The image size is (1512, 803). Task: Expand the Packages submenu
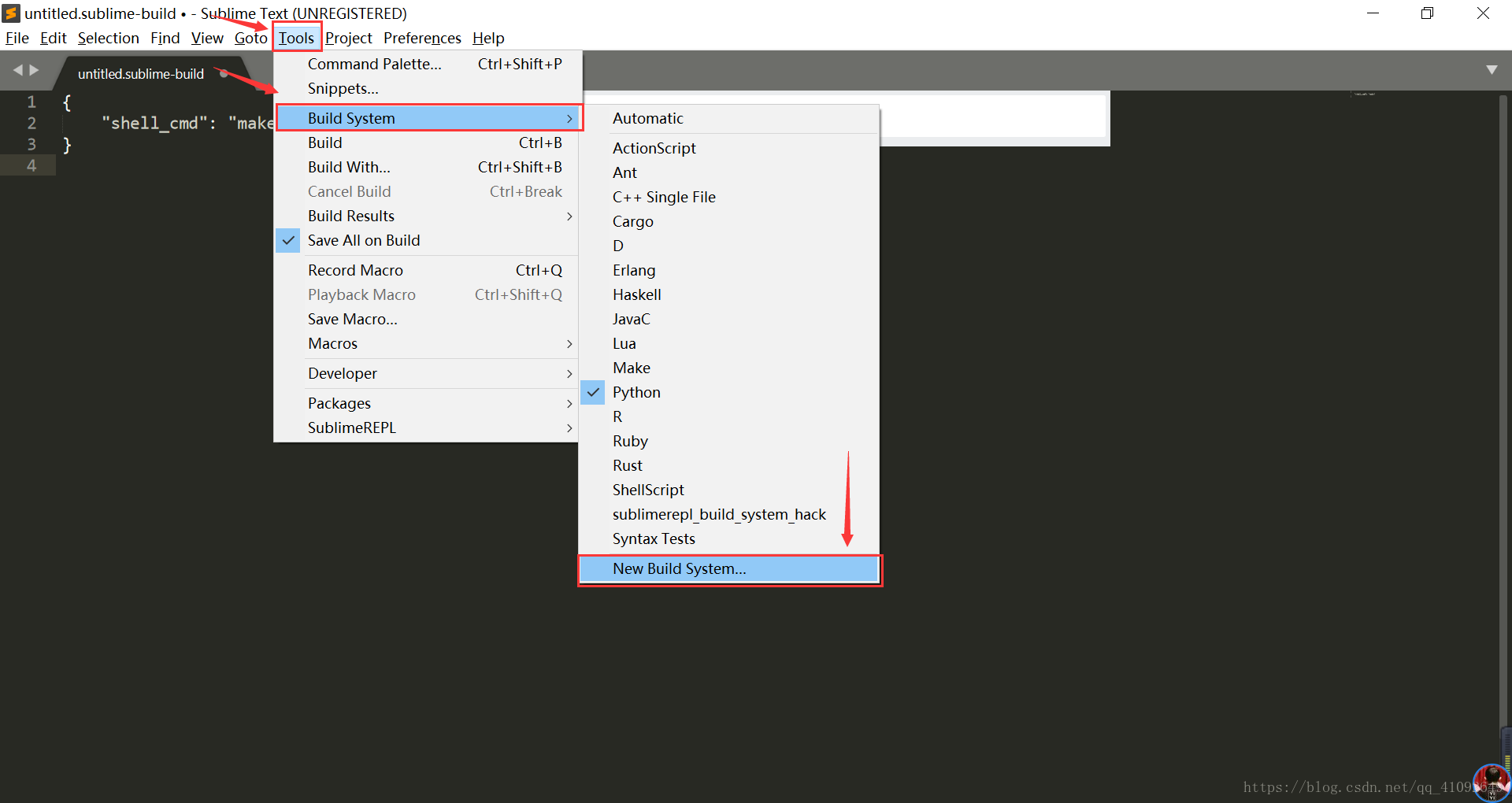428,403
